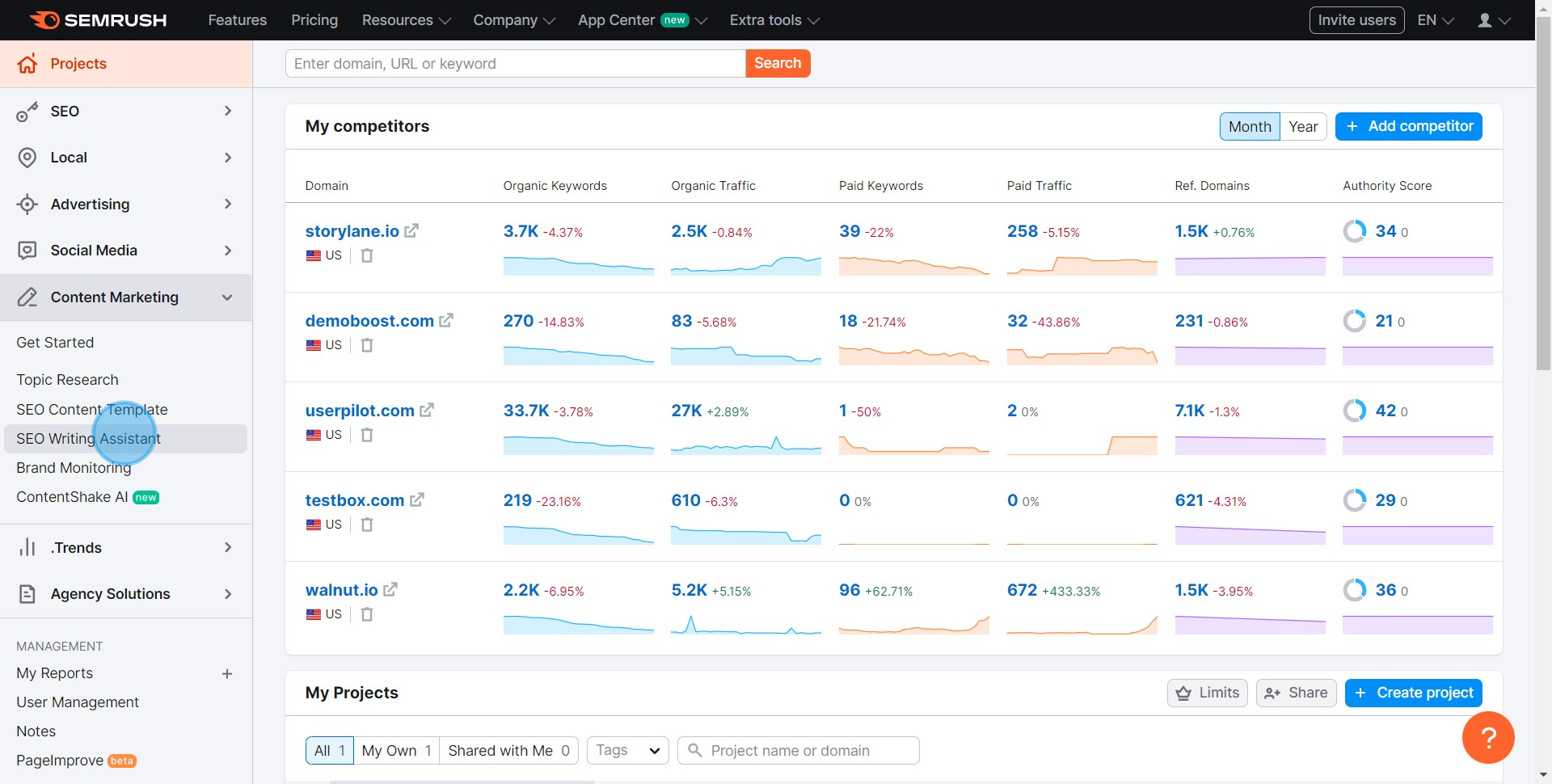Switch competitors view to Year
Viewport: 1552px width, 784px height.
click(1303, 127)
